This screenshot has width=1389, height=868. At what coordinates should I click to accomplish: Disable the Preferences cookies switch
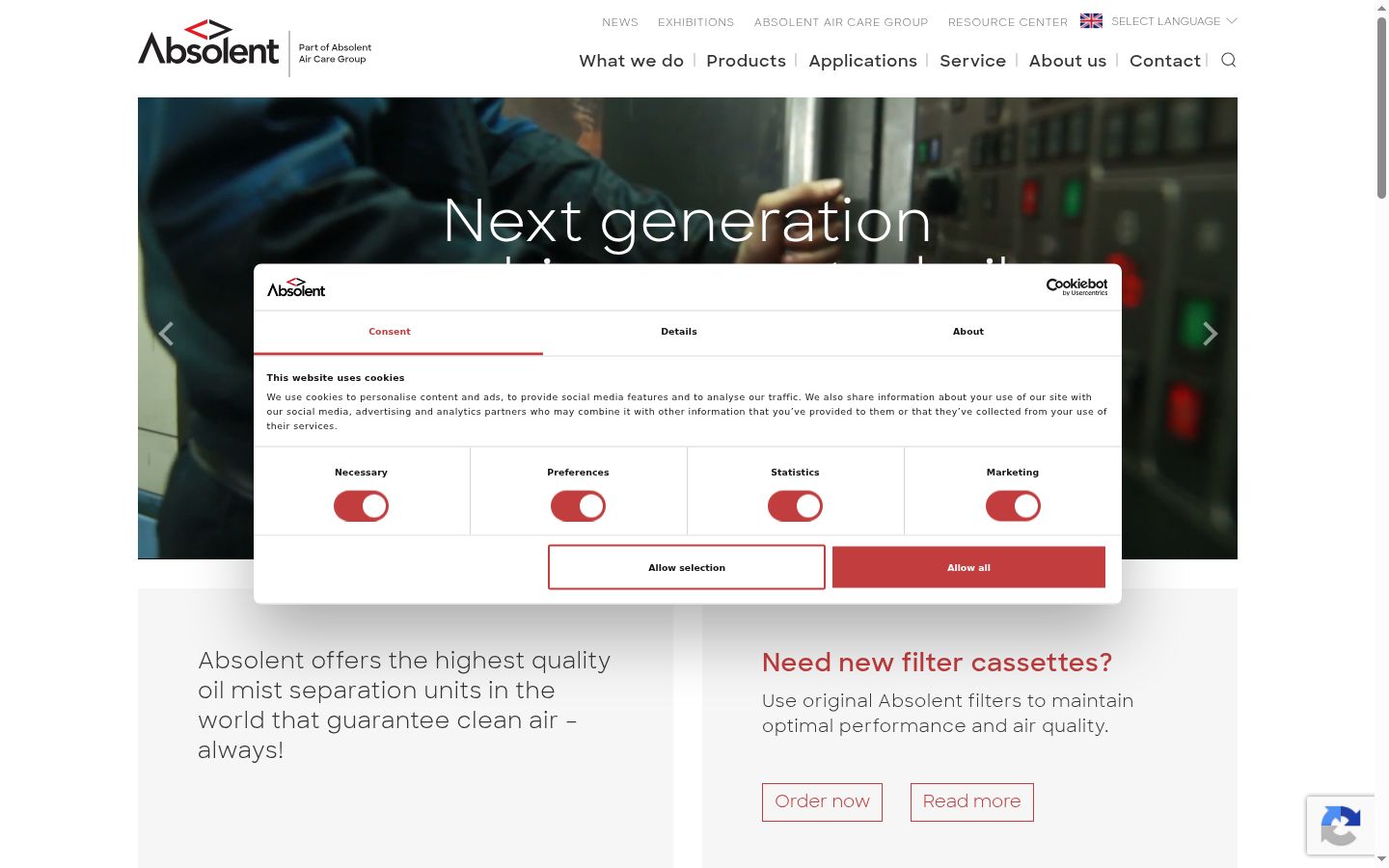click(578, 506)
